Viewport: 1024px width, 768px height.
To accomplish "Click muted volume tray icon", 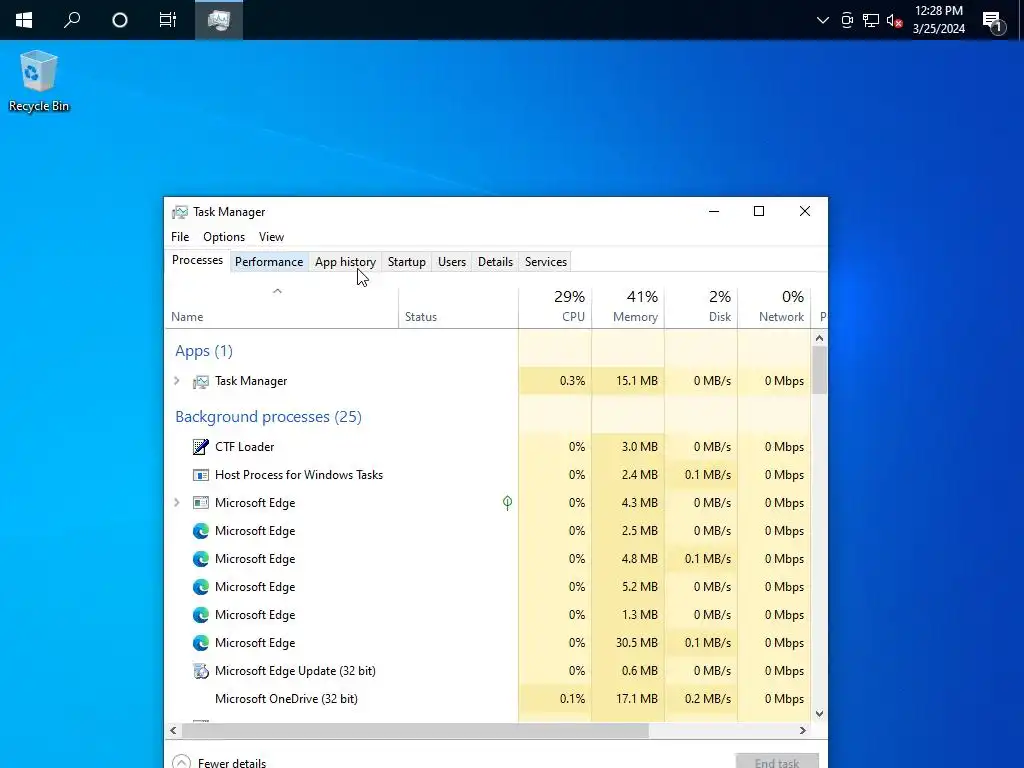I will [894, 20].
